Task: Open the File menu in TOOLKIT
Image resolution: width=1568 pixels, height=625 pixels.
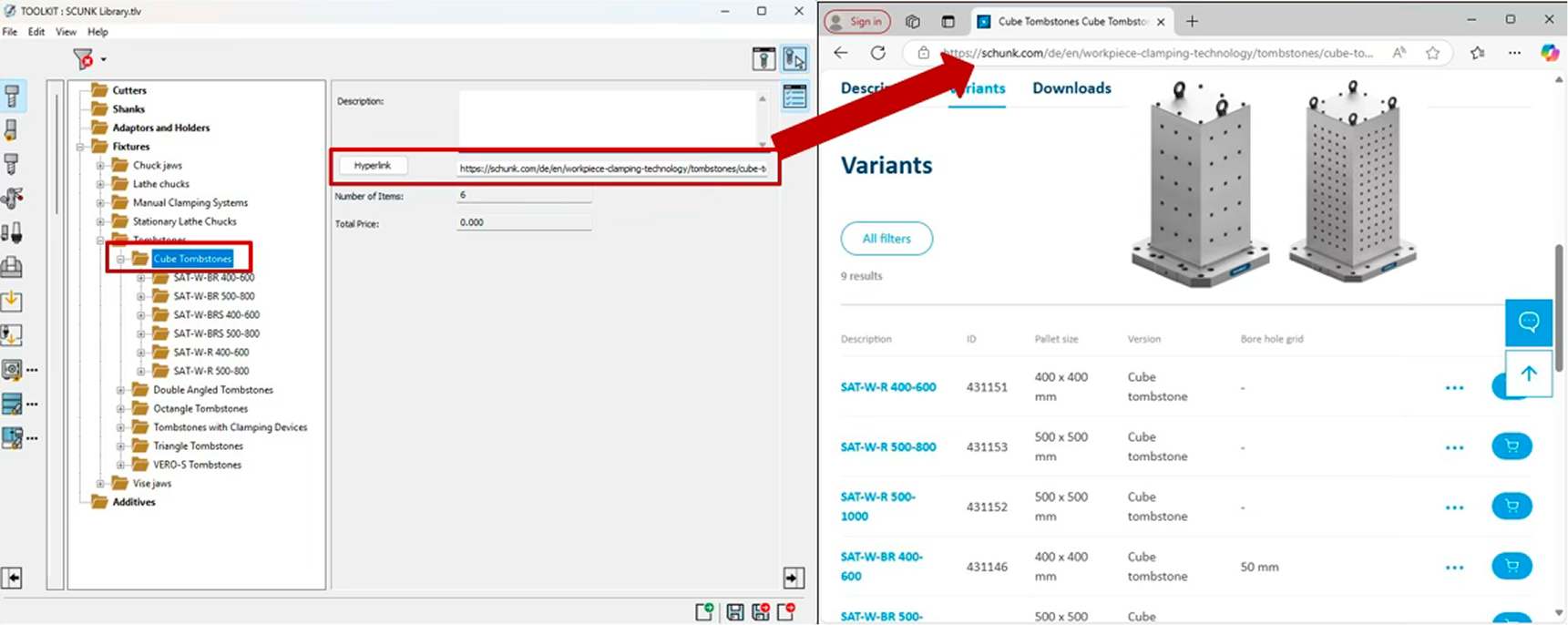Action: (x=10, y=32)
